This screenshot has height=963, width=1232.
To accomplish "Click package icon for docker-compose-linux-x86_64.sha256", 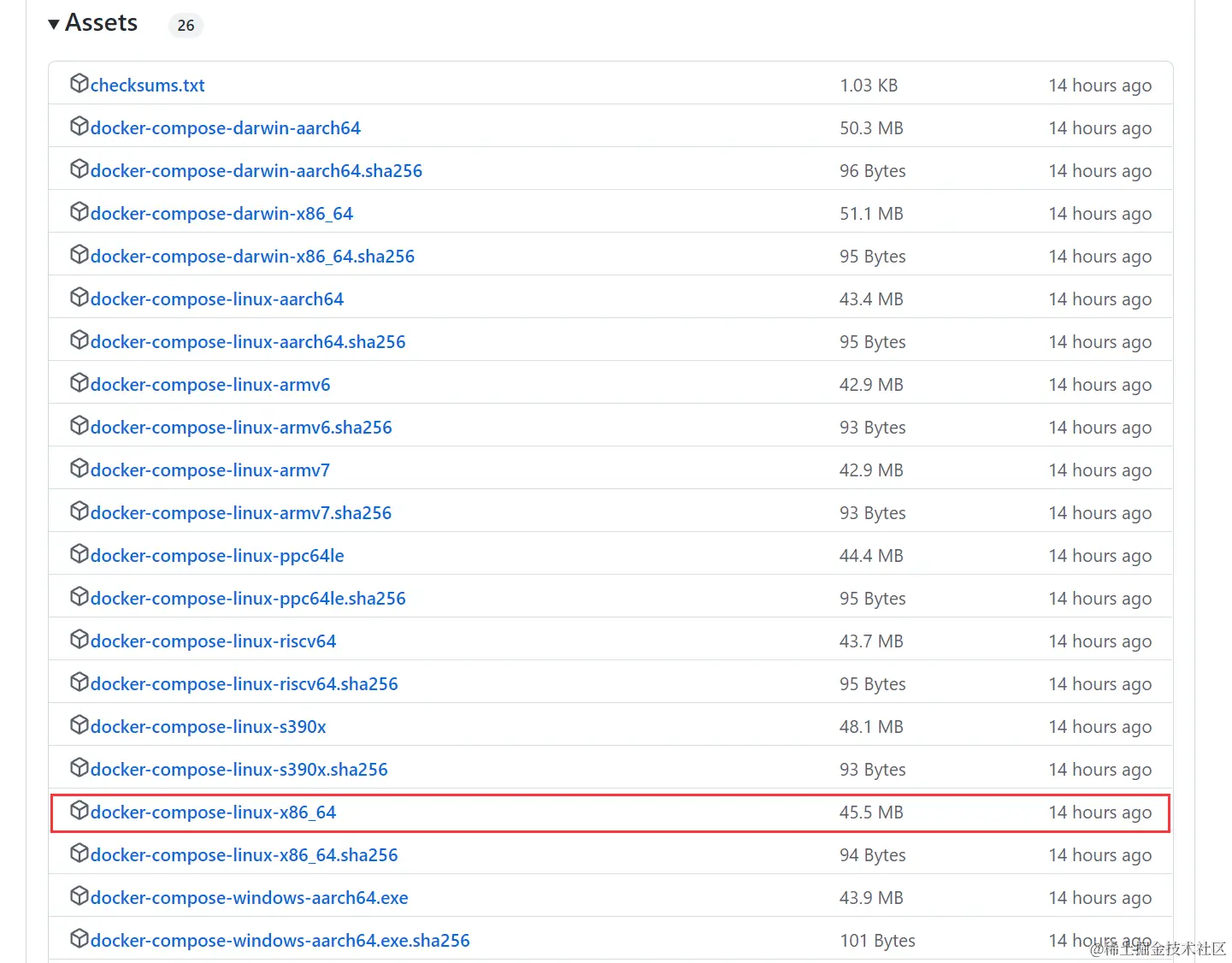I will (80, 853).
